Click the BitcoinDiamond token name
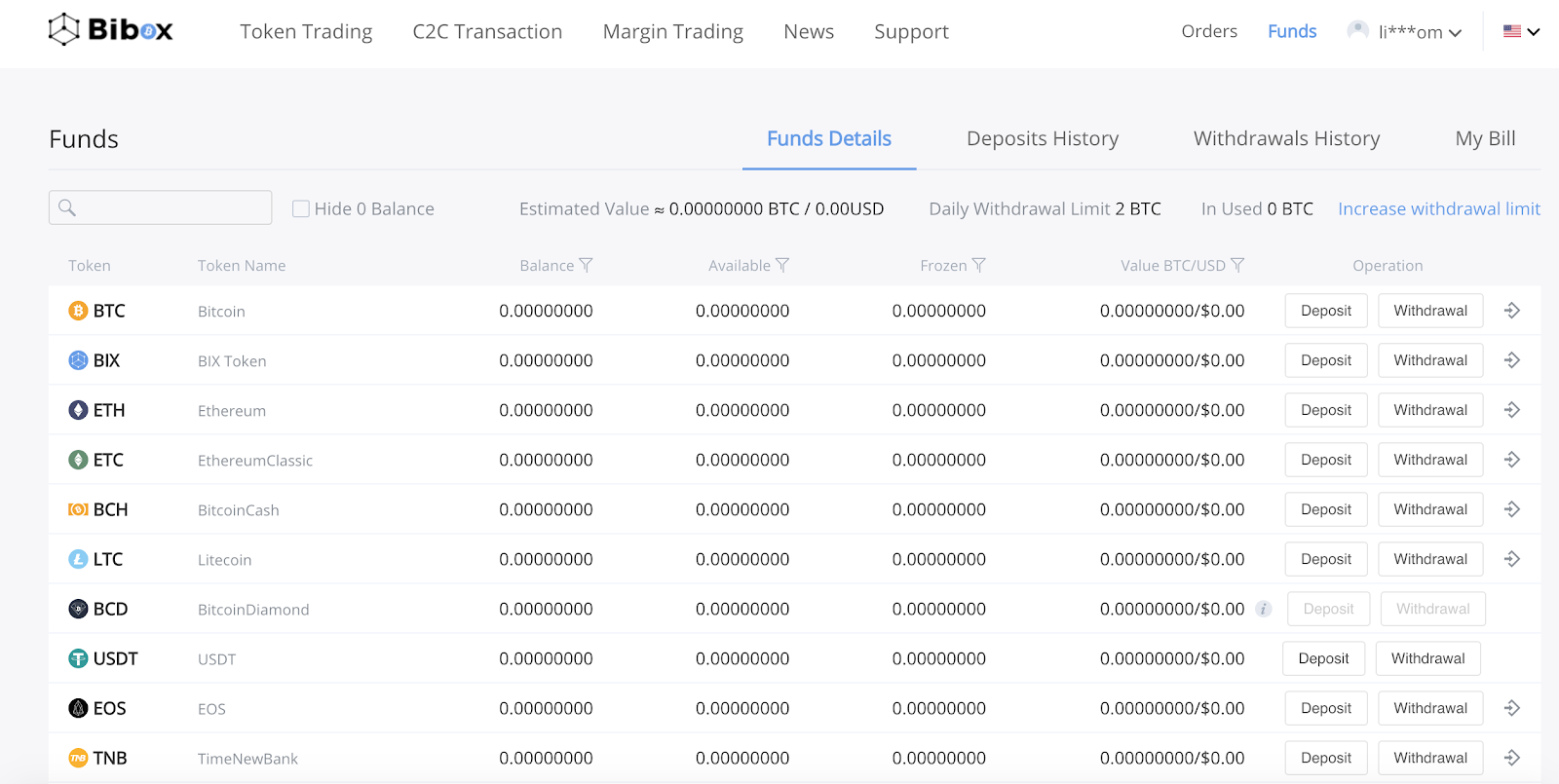The image size is (1559, 784). (253, 610)
